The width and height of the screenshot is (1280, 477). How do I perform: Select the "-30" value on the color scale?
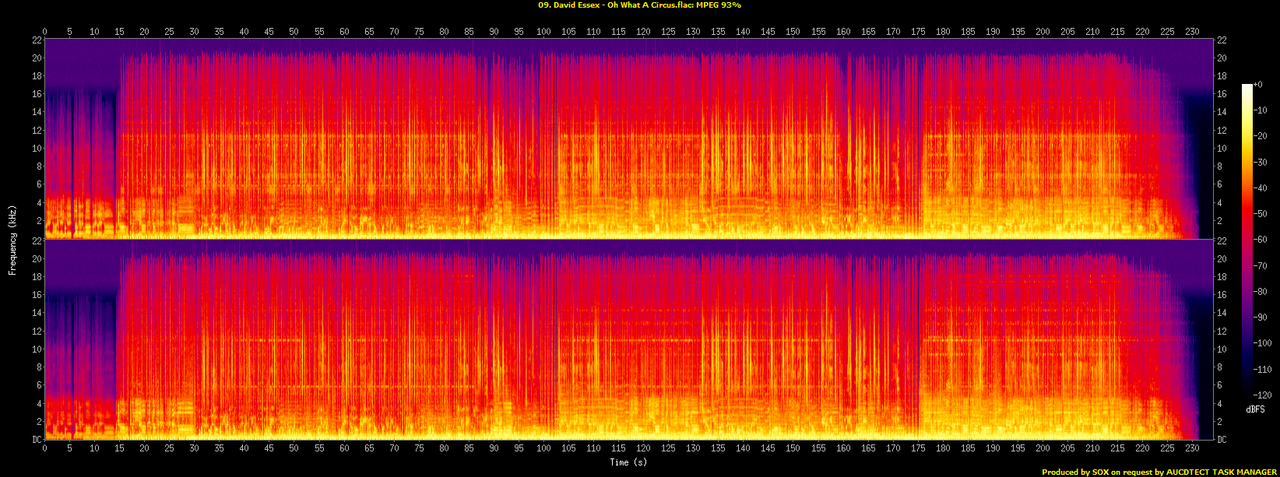[x=1261, y=163]
